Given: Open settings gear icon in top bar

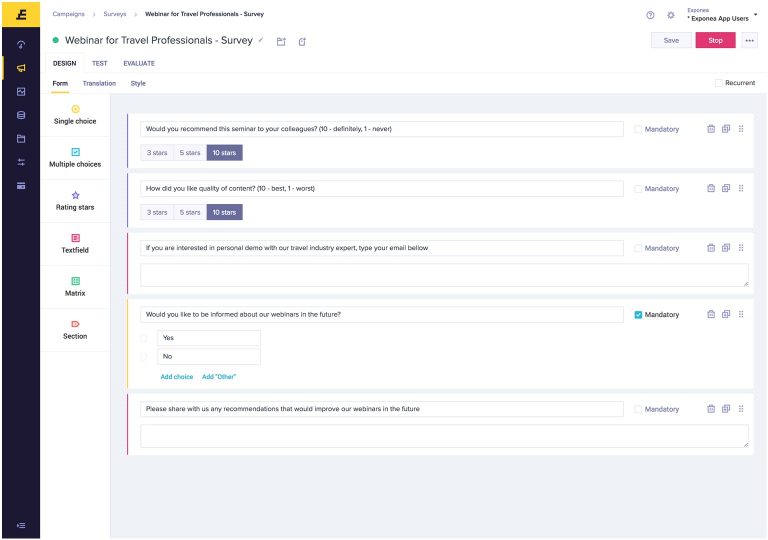Looking at the screenshot, I should click(x=671, y=16).
